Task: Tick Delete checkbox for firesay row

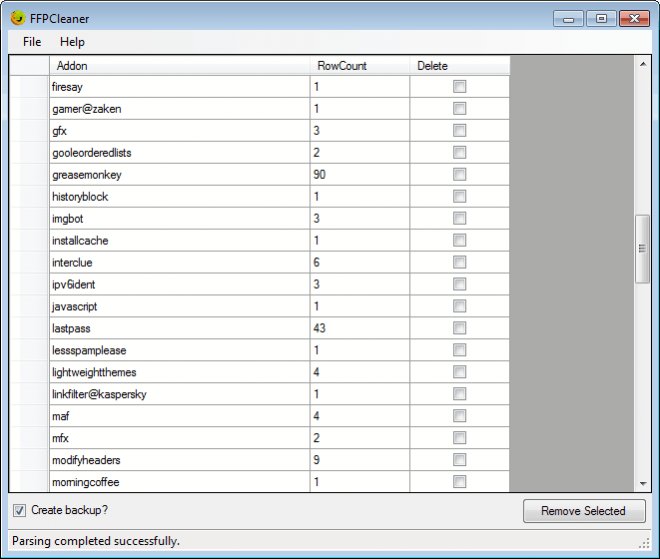Action: [x=459, y=87]
